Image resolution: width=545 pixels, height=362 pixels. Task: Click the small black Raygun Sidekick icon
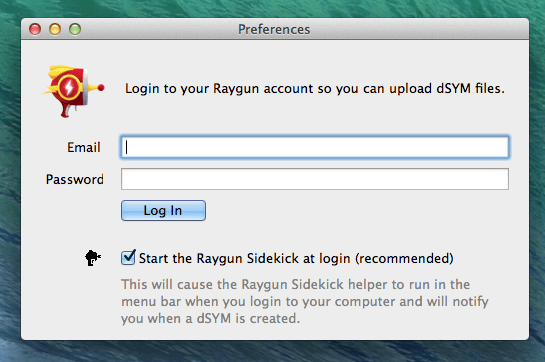point(93,258)
